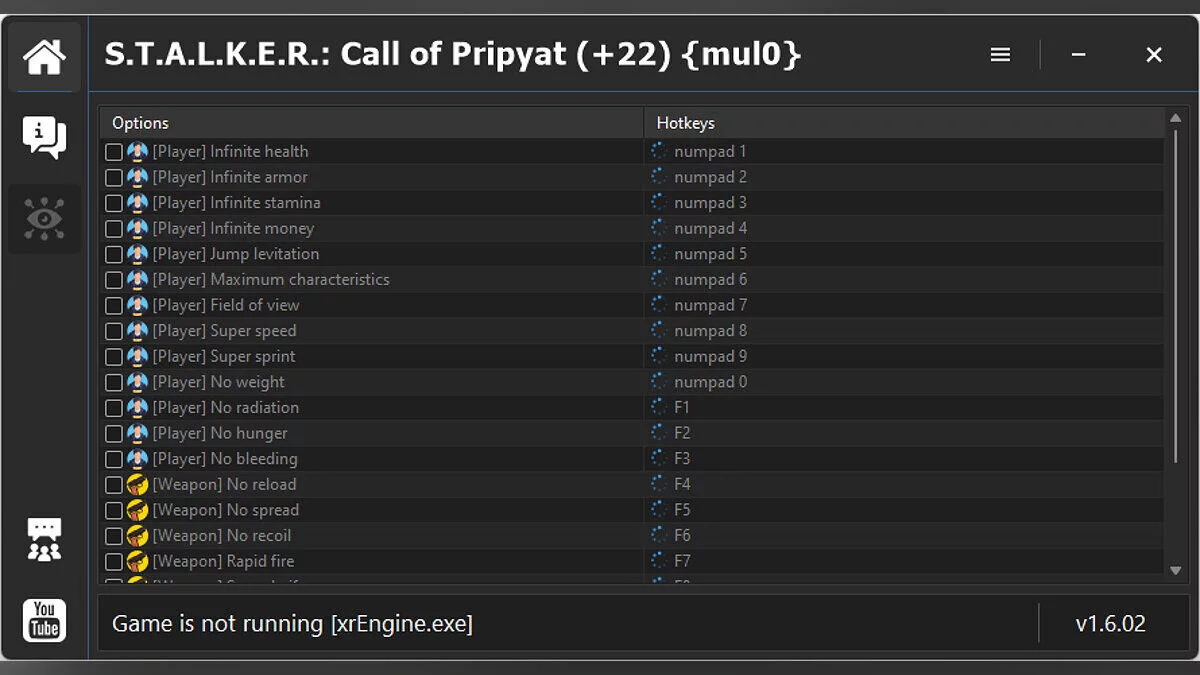Image resolution: width=1200 pixels, height=675 pixels.
Task: Enable the Infinite health cheat
Action: (114, 151)
